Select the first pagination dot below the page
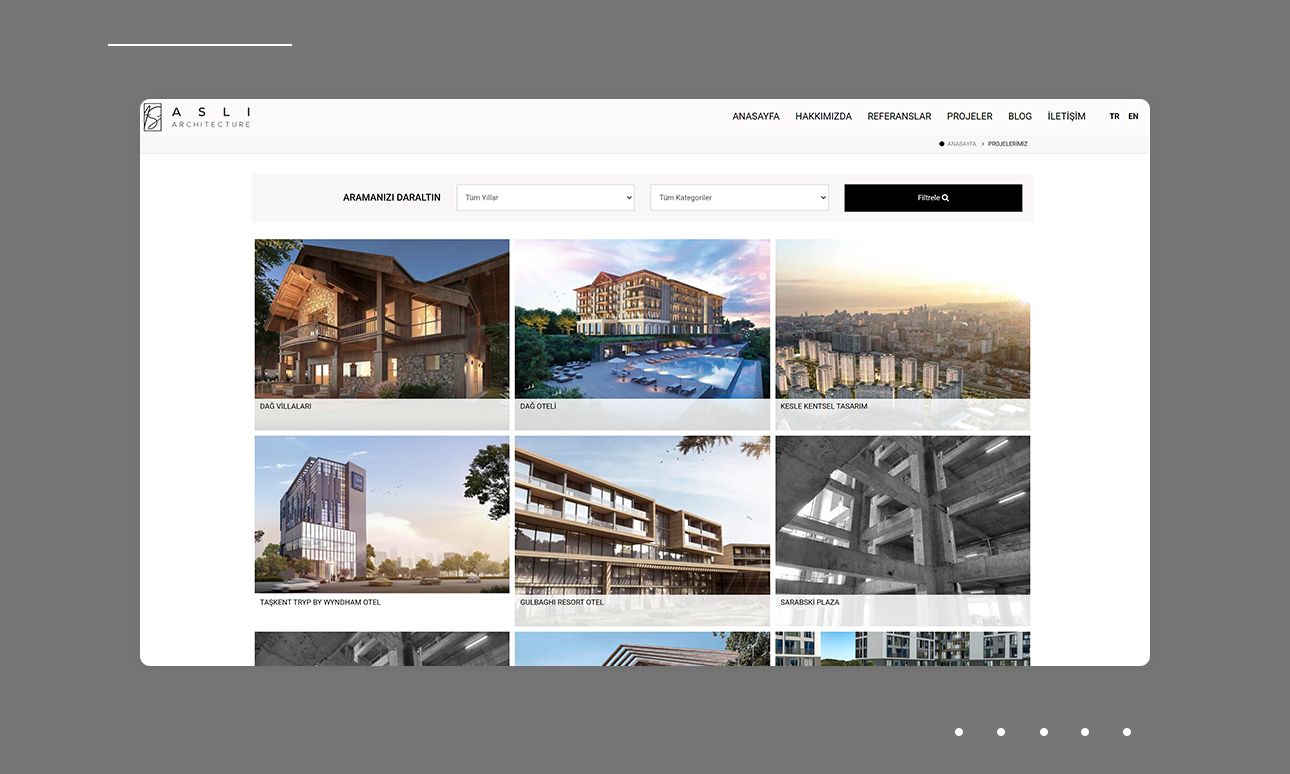Viewport: 1290px width, 774px height. (958, 732)
